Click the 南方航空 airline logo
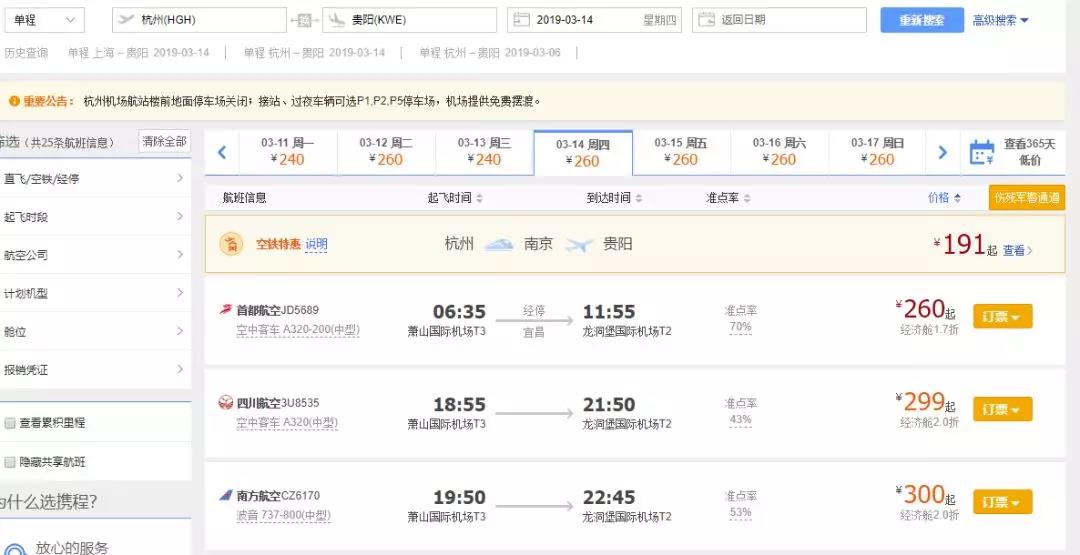The height and width of the screenshot is (555, 1080). [225, 495]
